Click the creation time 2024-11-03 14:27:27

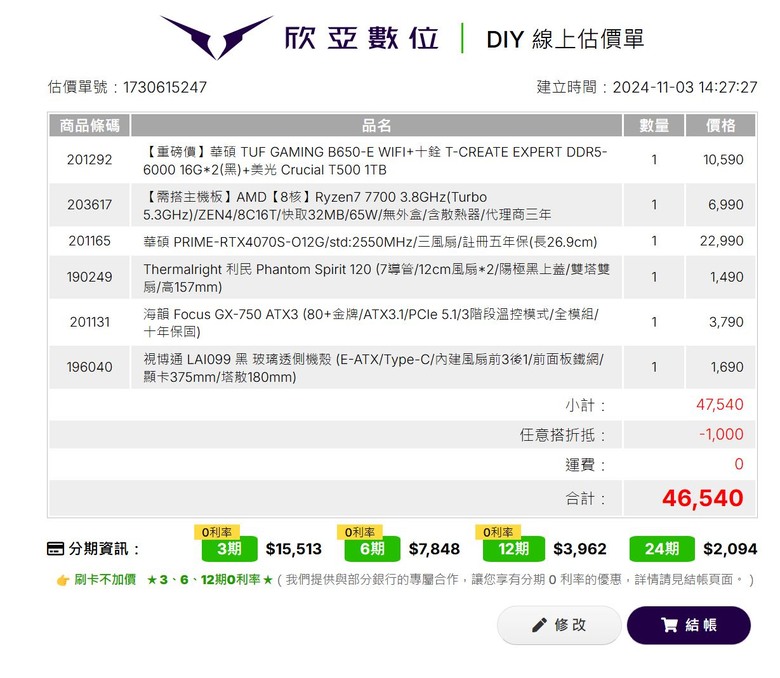tap(685, 88)
